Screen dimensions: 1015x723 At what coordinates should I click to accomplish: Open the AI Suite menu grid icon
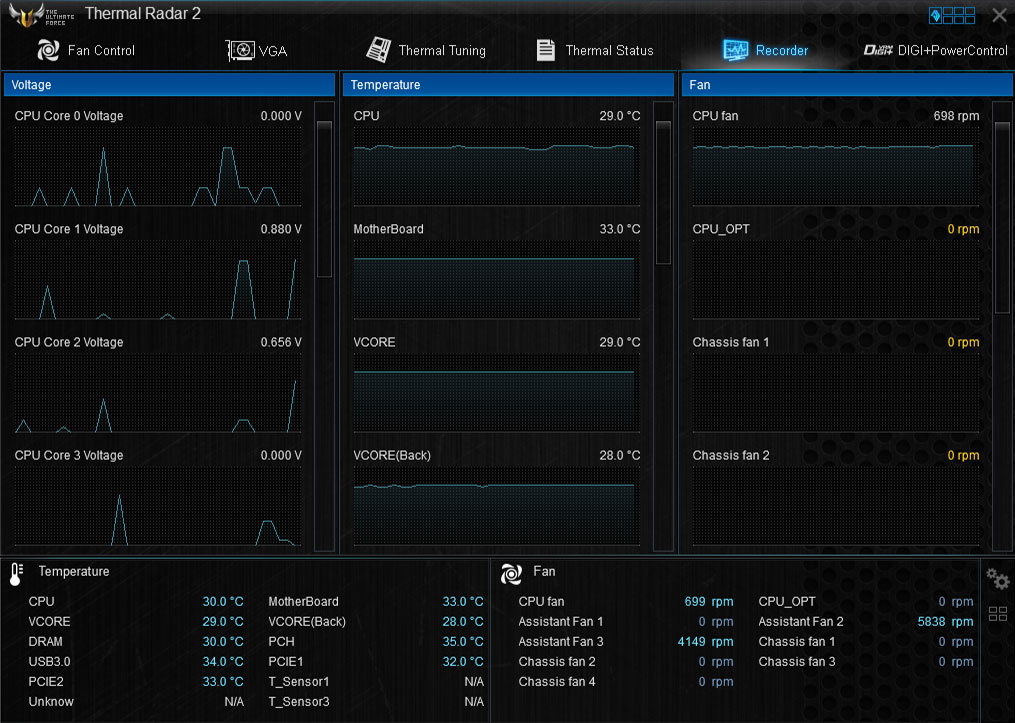pyautogui.click(x=952, y=15)
